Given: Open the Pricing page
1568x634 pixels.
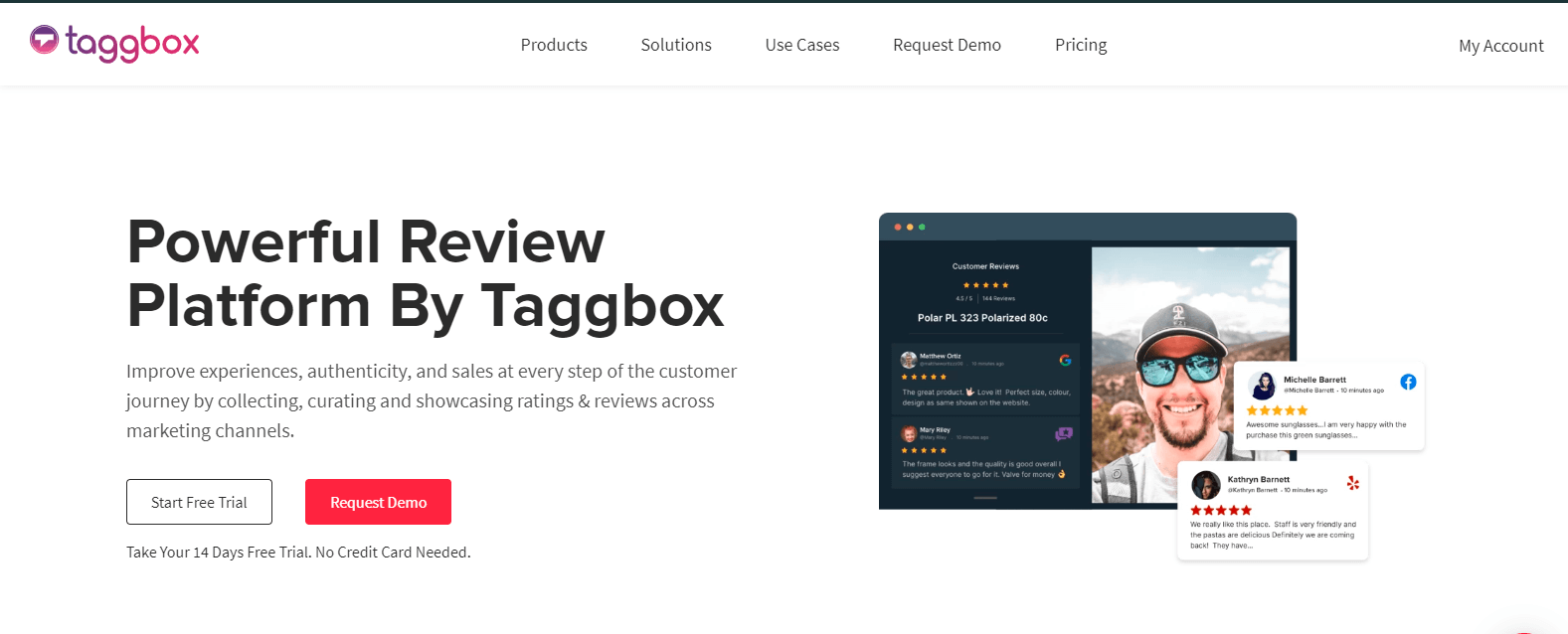Looking at the screenshot, I should click(x=1081, y=45).
